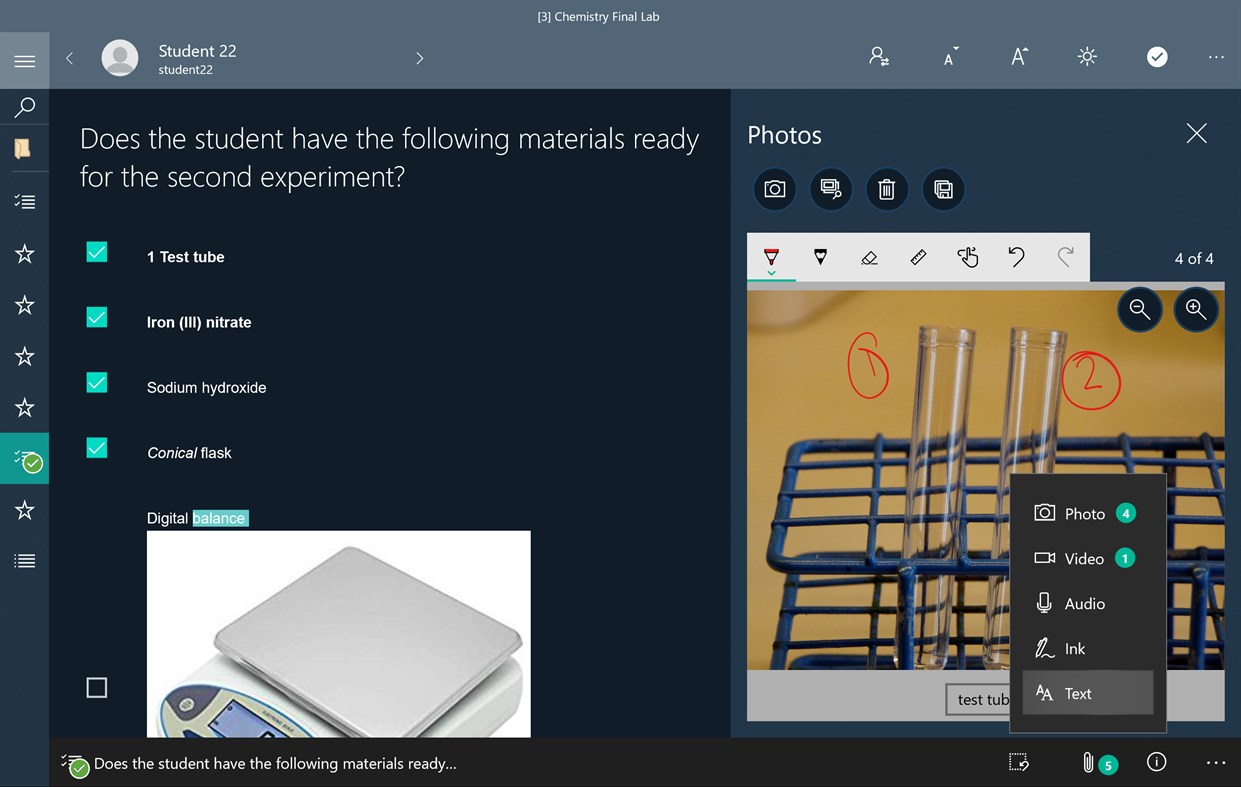Open the hamburger navigation menu
The height and width of the screenshot is (787, 1241).
click(x=25, y=61)
